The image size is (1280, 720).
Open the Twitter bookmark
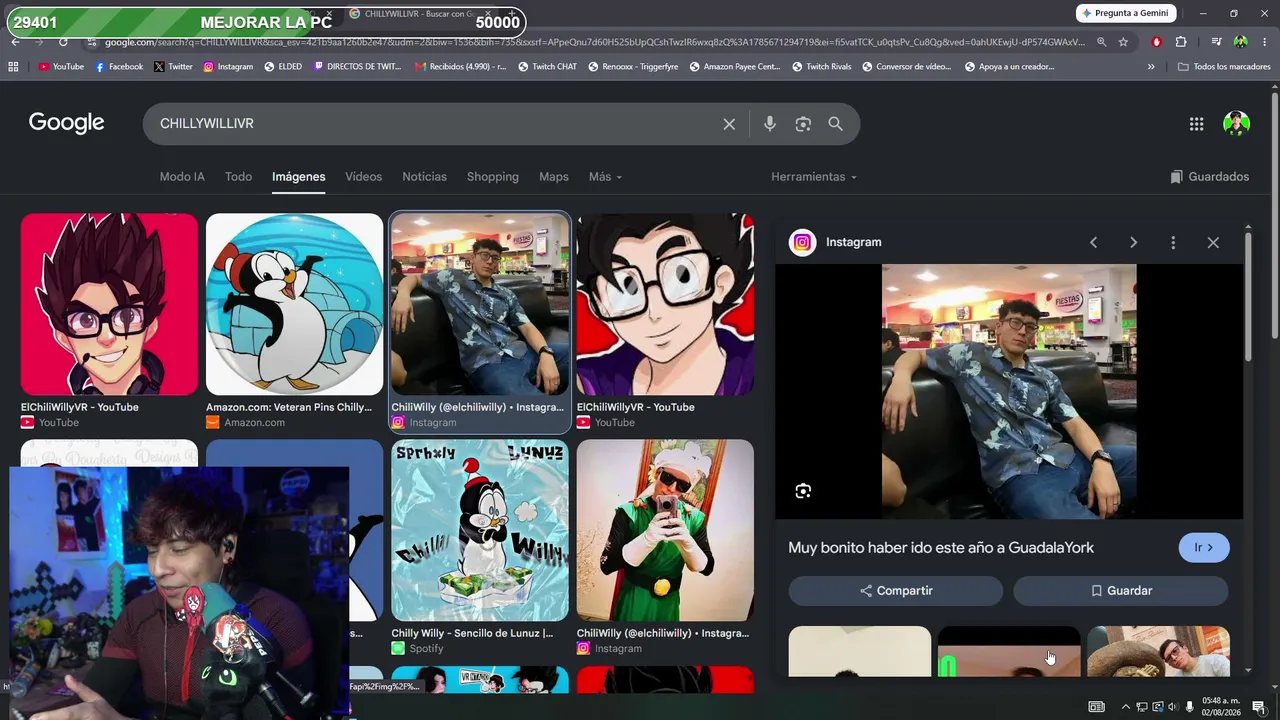[173, 67]
